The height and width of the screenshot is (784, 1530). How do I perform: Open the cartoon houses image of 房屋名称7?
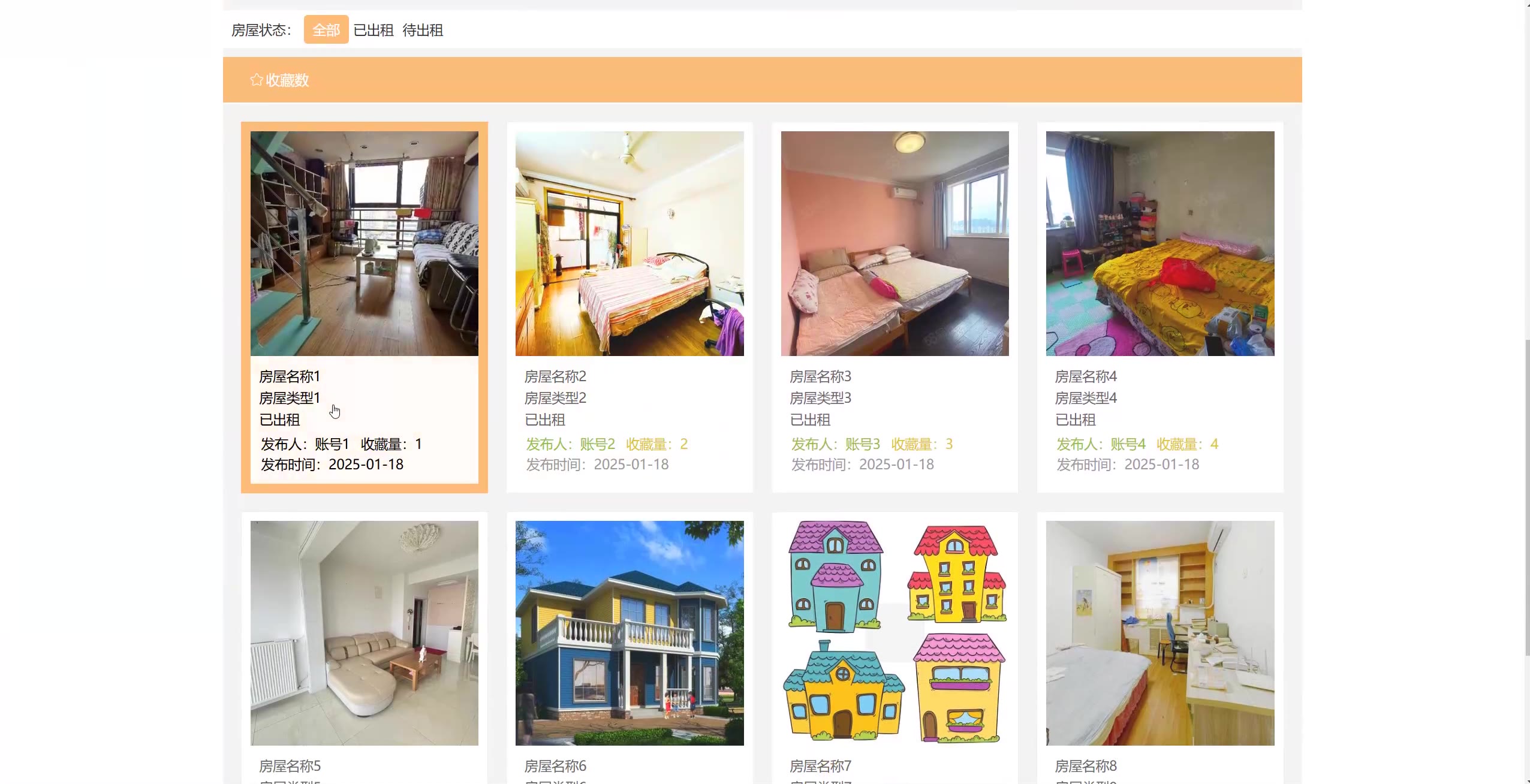click(894, 633)
